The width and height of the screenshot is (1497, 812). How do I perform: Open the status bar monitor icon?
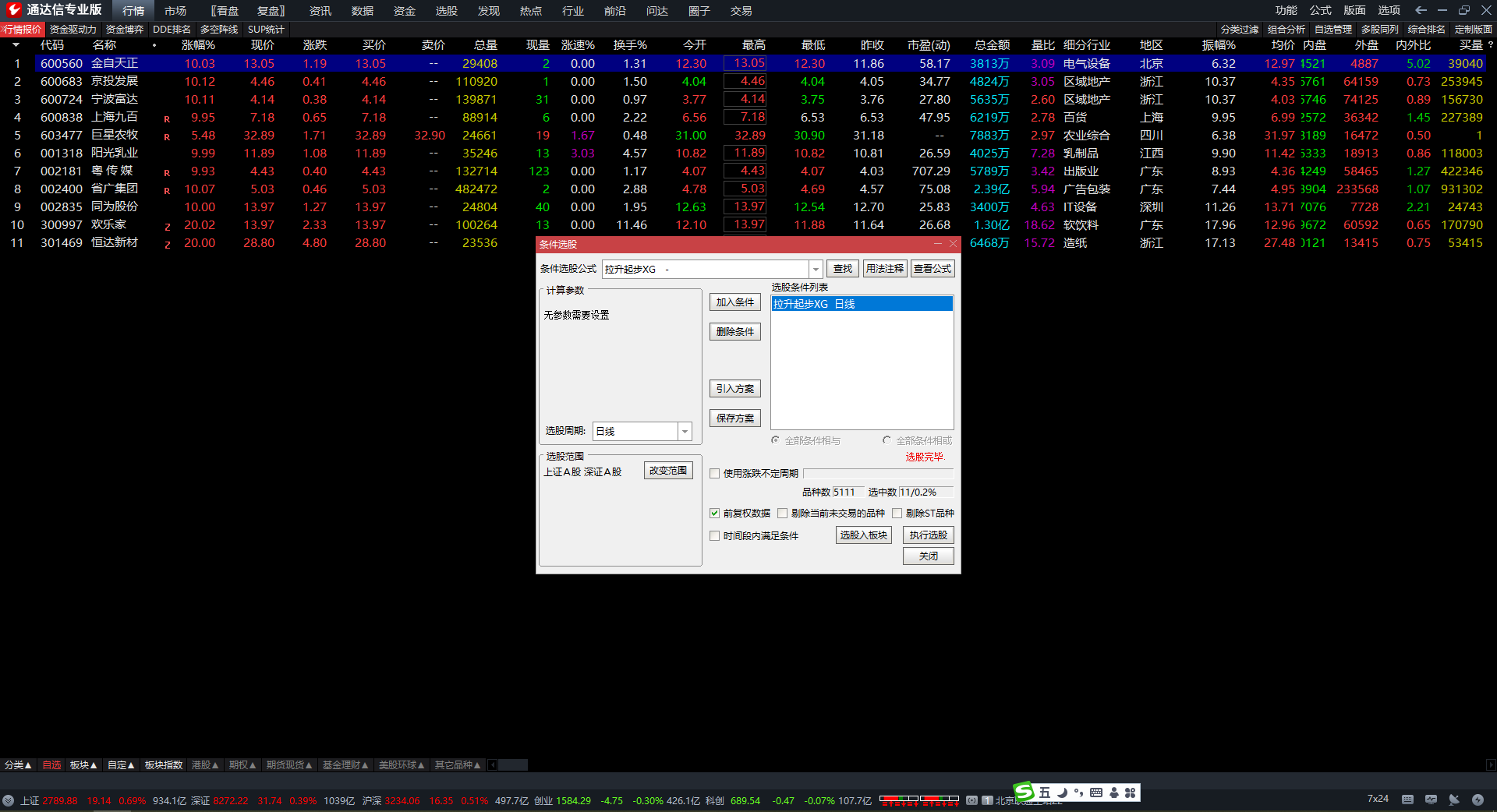click(1431, 800)
